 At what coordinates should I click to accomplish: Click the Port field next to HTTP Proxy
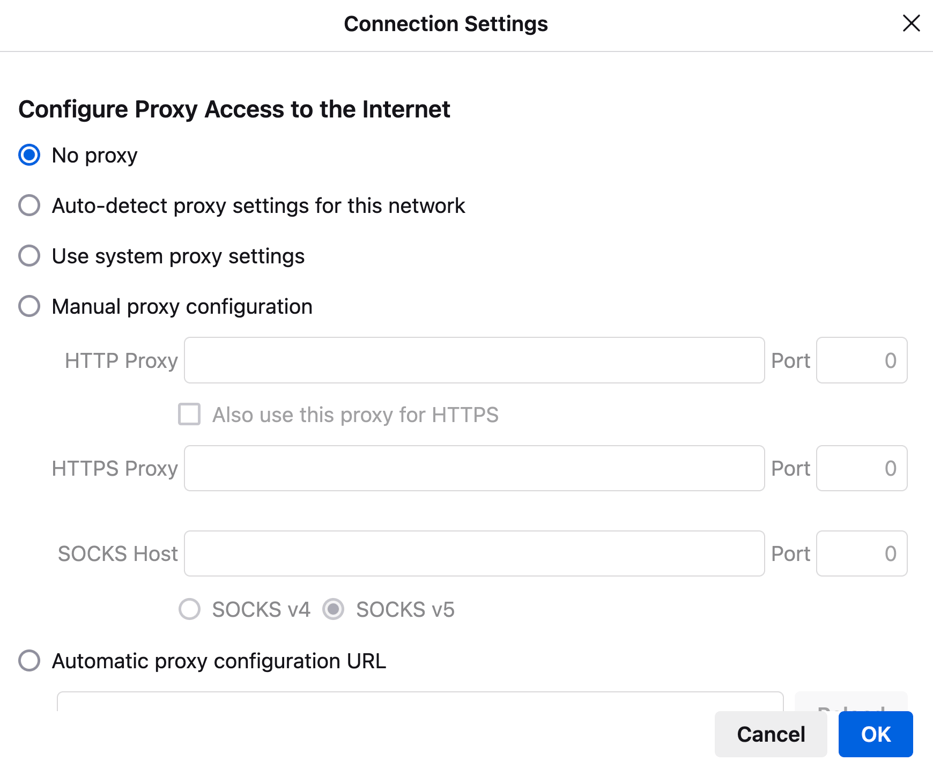tap(861, 360)
